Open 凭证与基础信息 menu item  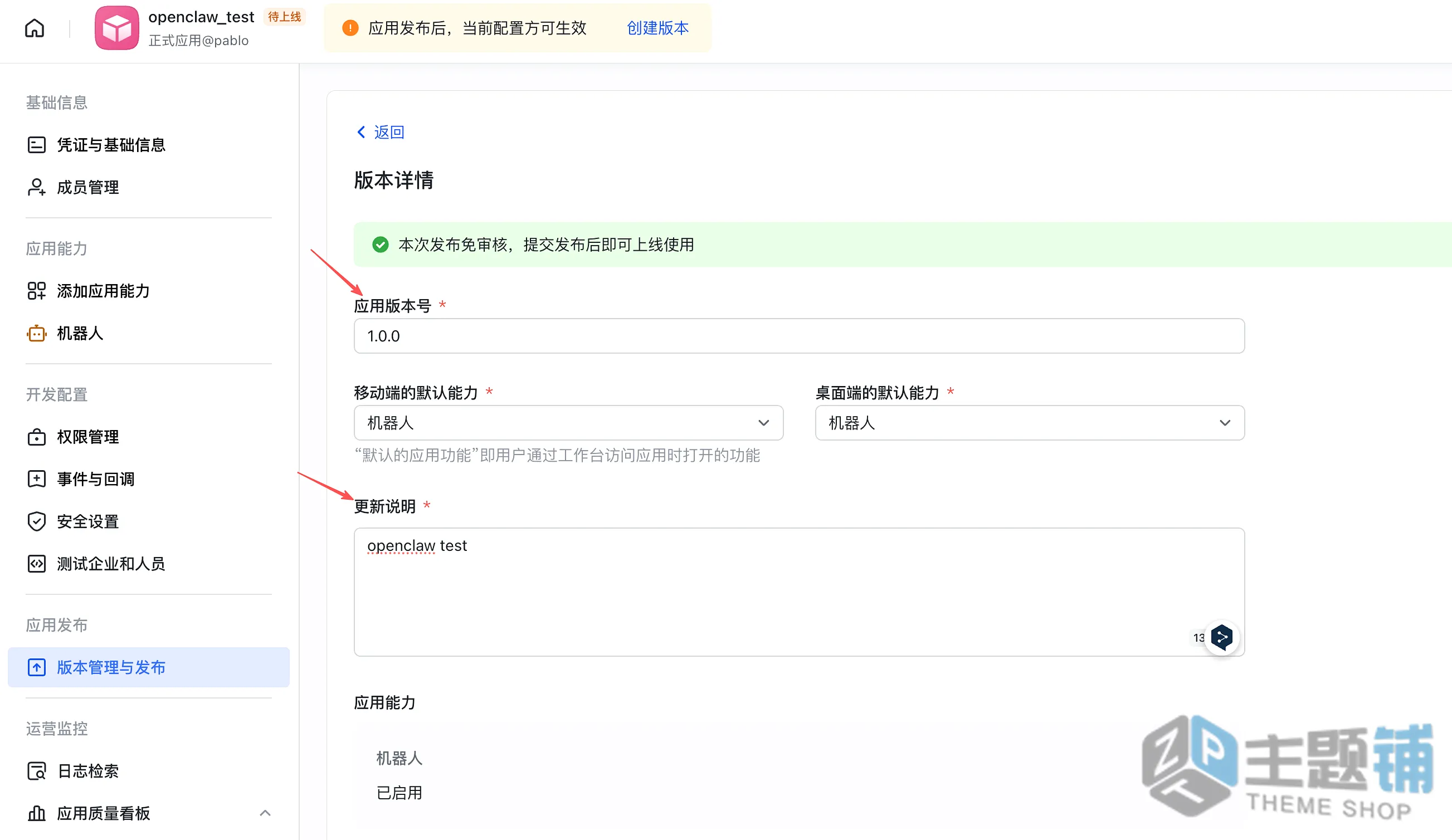pyautogui.click(x=149, y=145)
